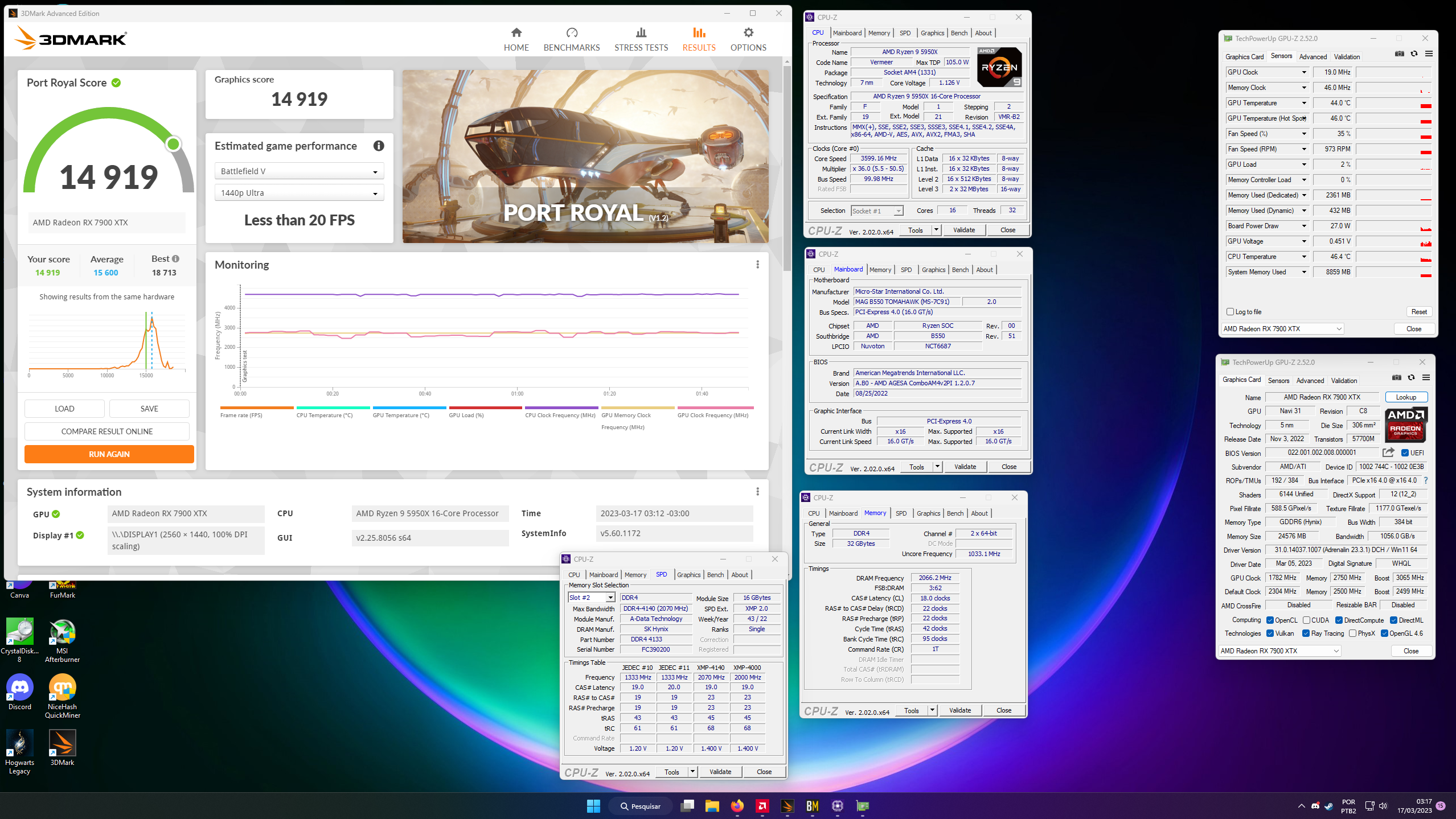Click the GPU Load (%) red legend bar
This screenshot has height=819, width=1456.
tap(485, 408)
